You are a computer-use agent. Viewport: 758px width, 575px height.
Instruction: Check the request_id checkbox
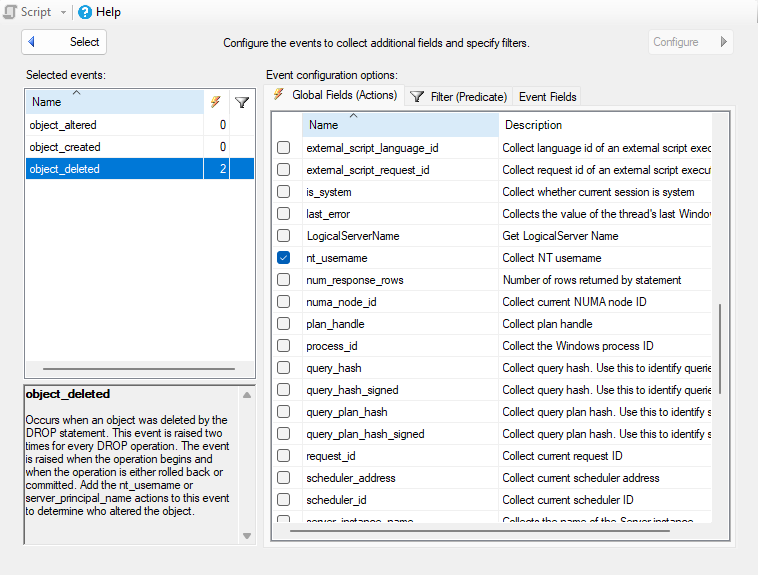pos(284,456)
